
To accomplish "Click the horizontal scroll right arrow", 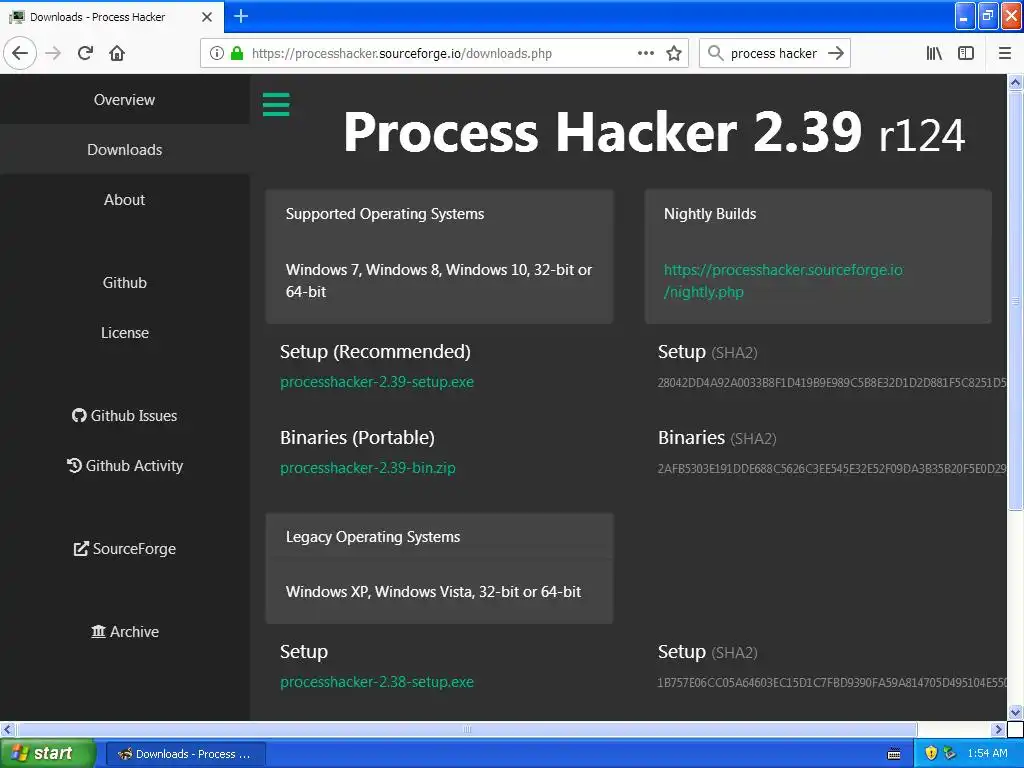I will click(998, 729).
